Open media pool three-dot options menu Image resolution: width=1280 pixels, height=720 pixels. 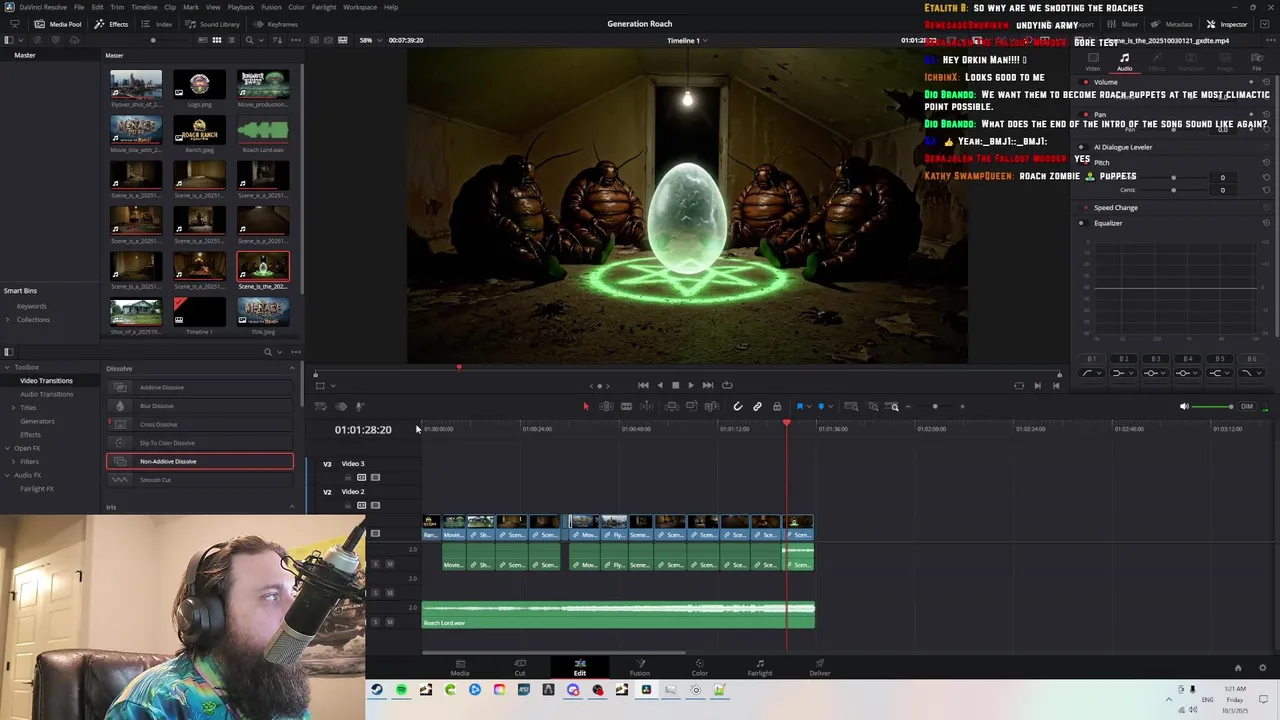pyautogui.click(x=295, y=40)
